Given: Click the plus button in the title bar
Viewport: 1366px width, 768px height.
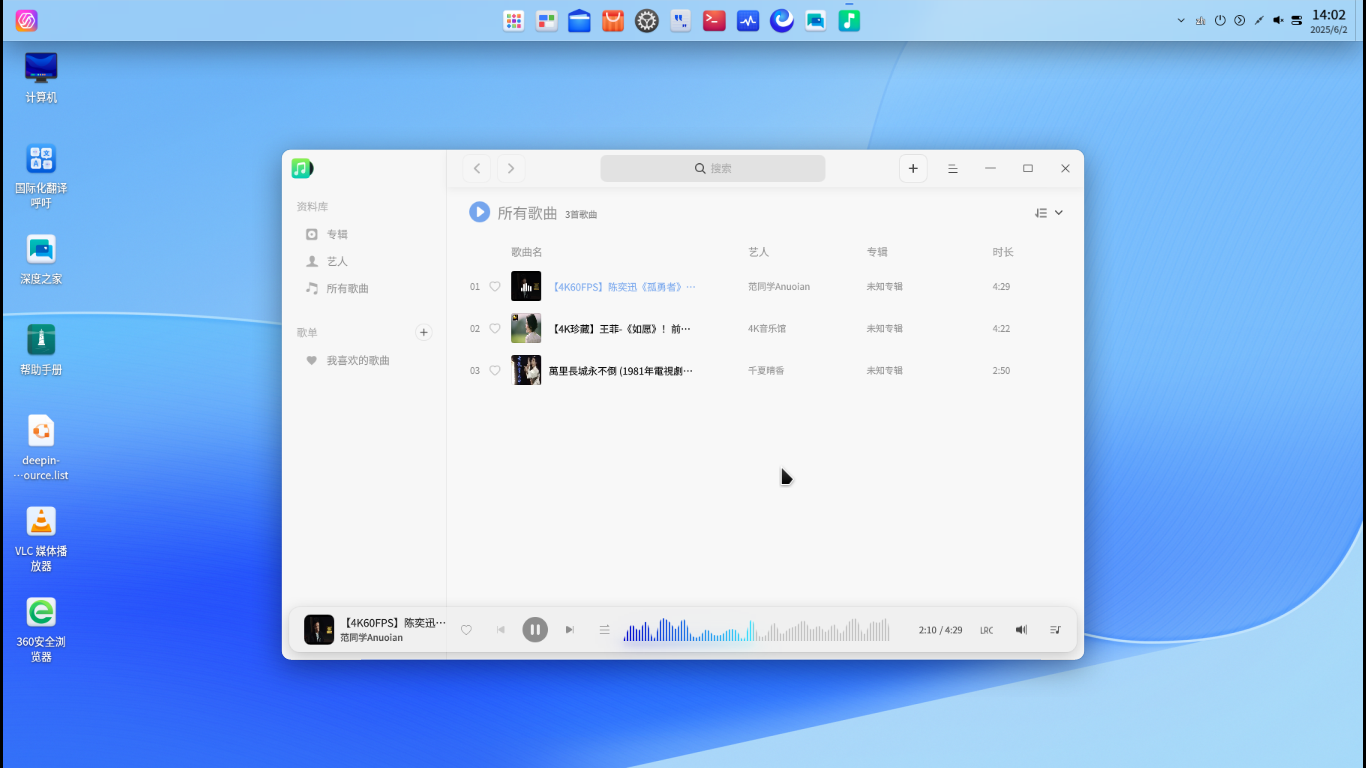Looking at the screenshot, I should (913, 169).
